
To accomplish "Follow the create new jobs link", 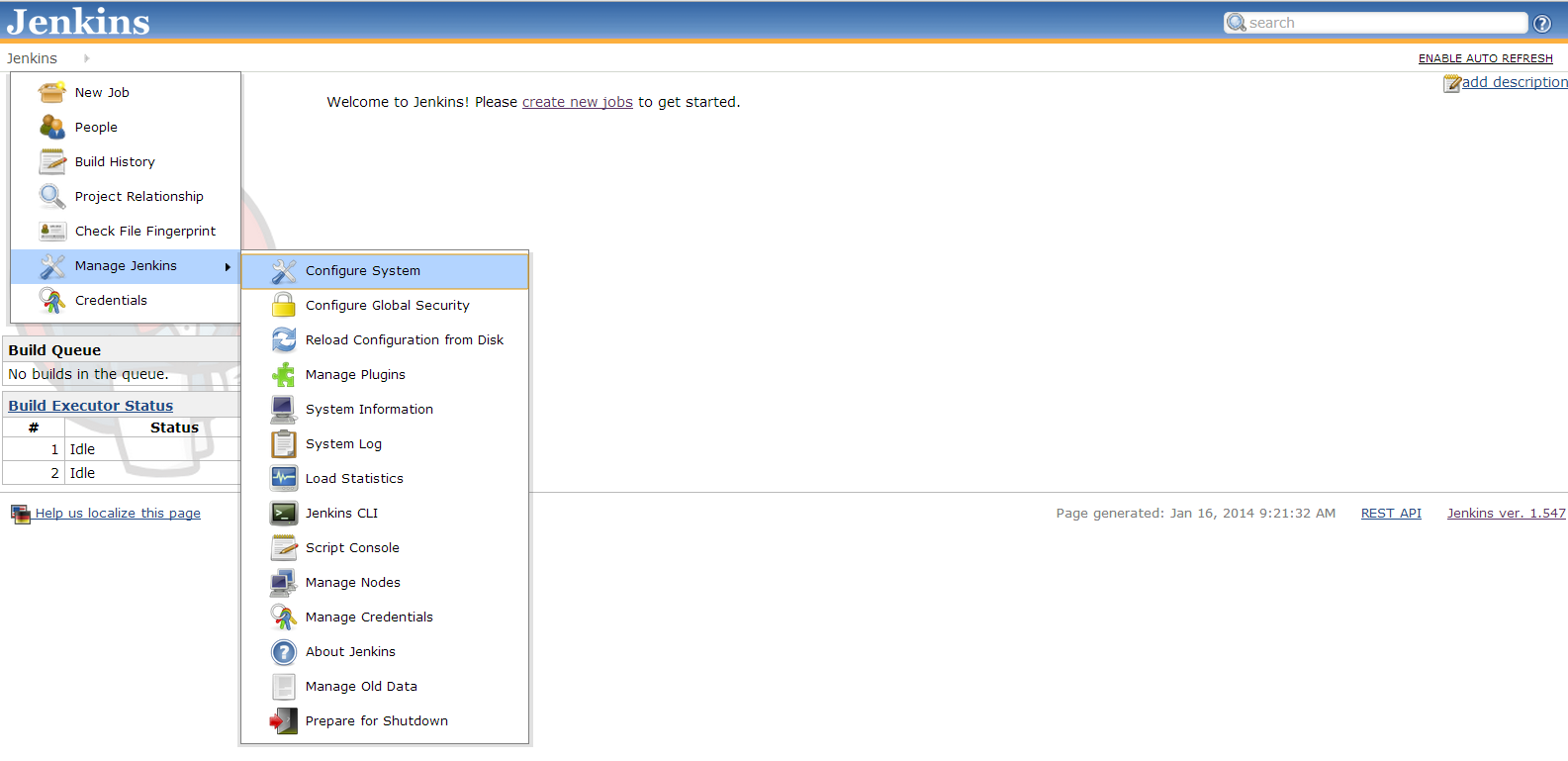I will click(x=578, y=102).
